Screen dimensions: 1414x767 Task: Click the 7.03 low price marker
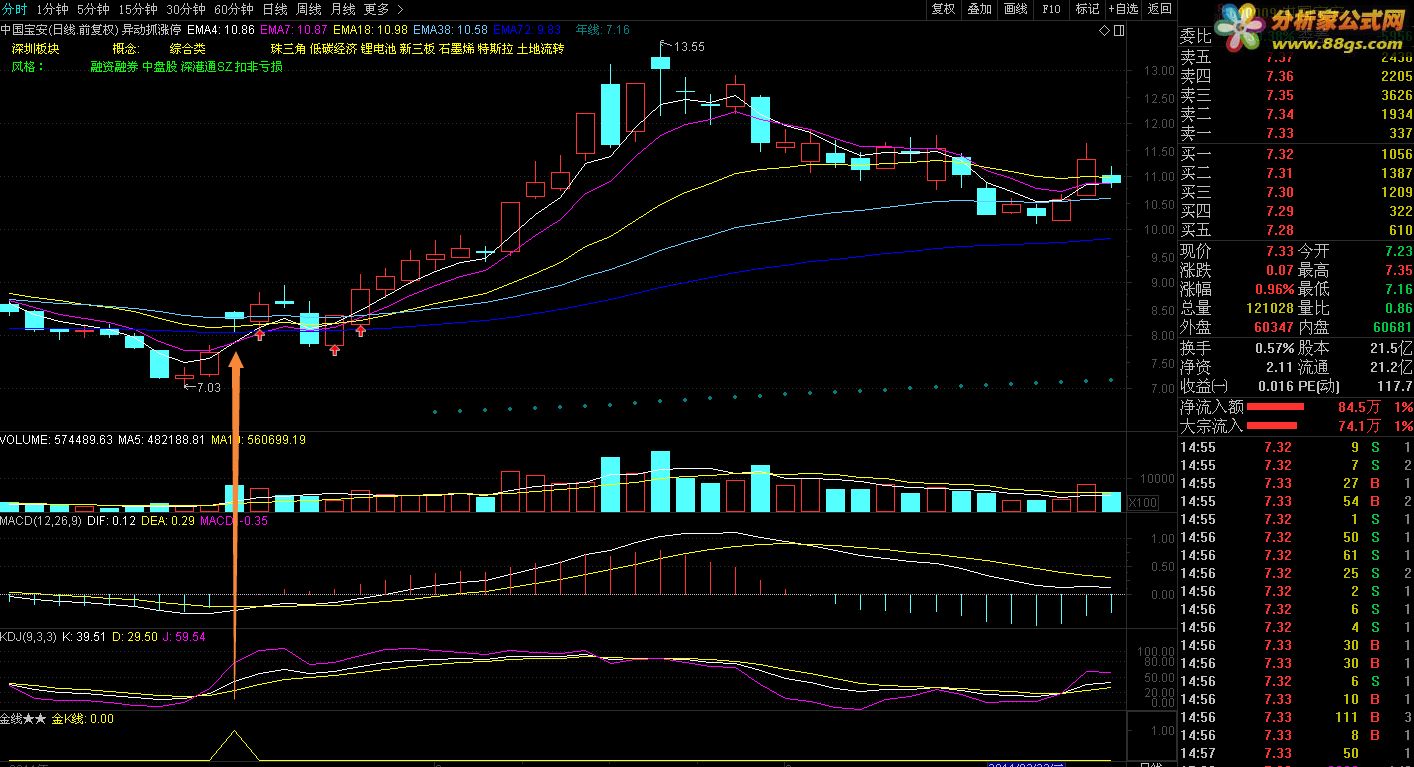pos(207,387)
